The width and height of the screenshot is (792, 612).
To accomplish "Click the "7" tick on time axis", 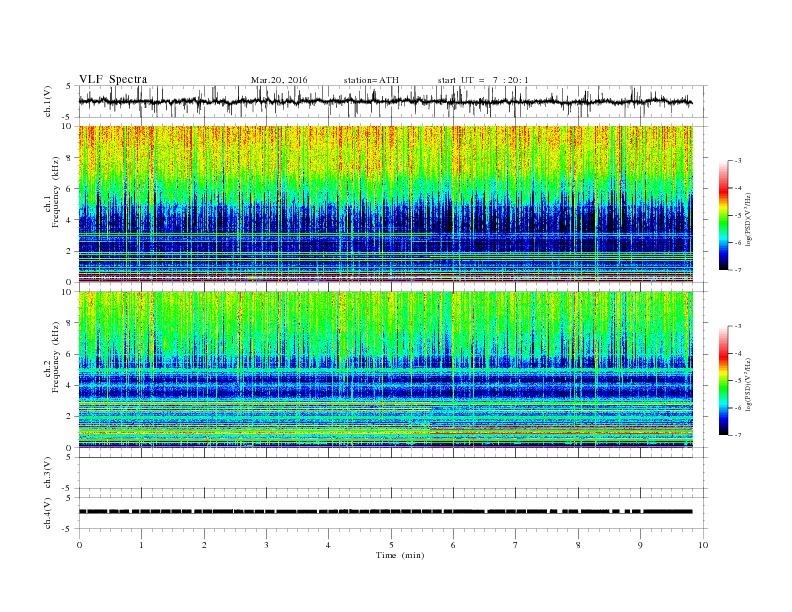I will [x=515, y=545].
